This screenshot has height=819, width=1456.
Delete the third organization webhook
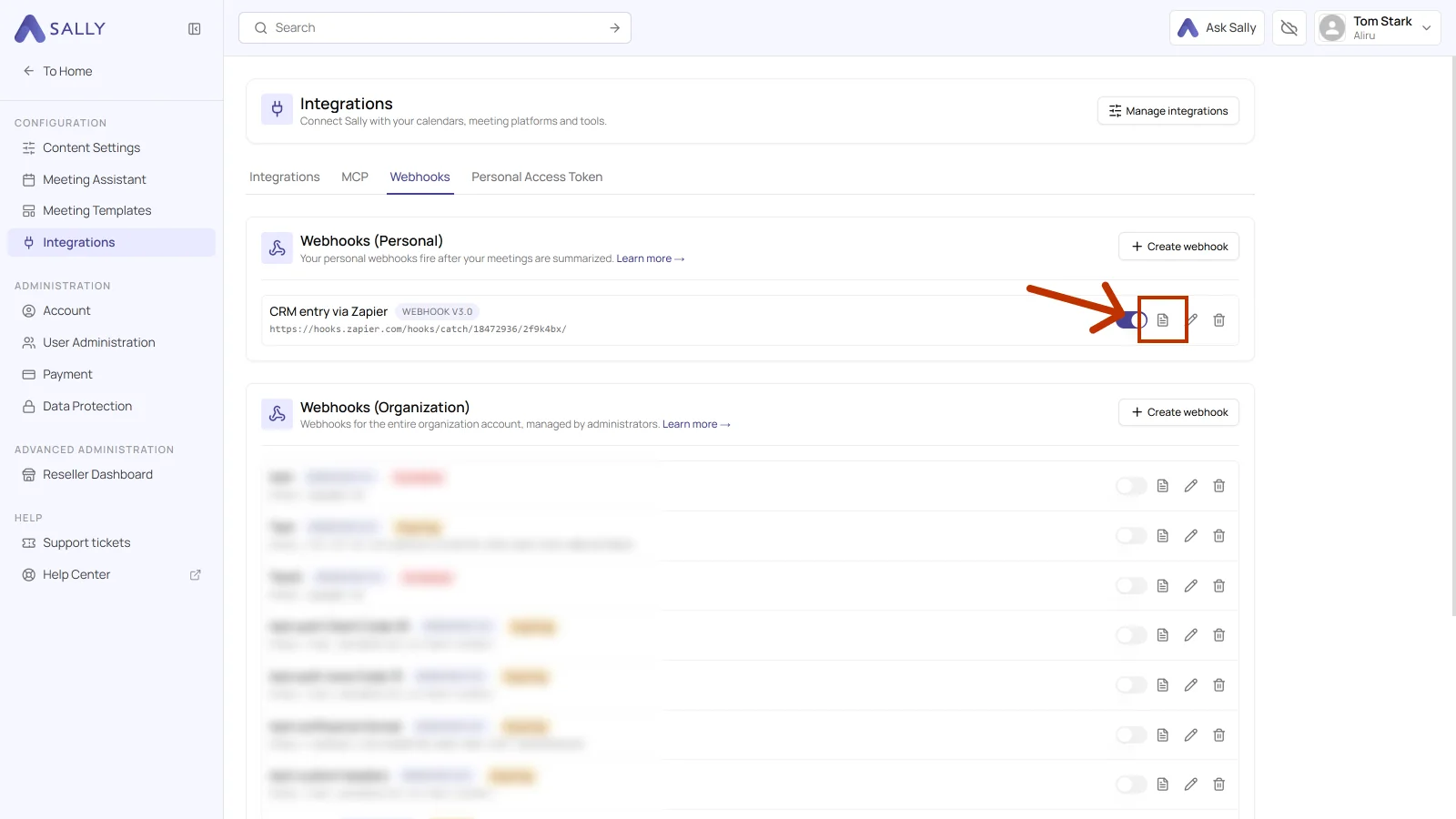click(1219, 586)
